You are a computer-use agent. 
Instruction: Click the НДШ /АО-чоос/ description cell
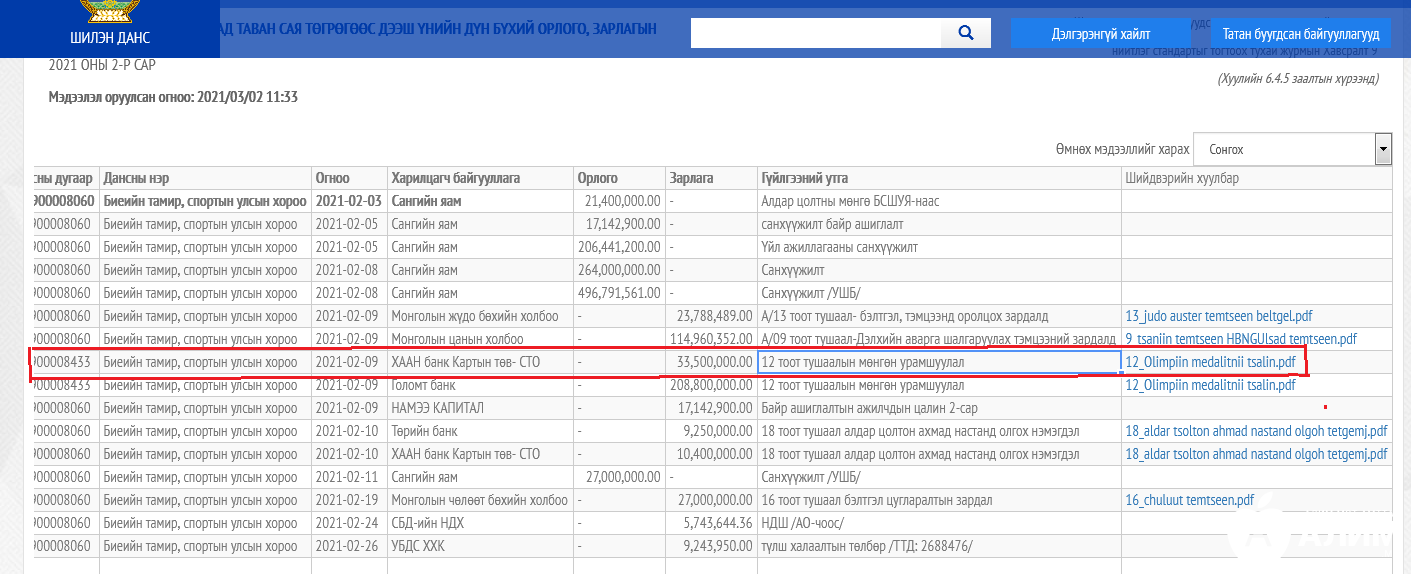pos(939,523)
